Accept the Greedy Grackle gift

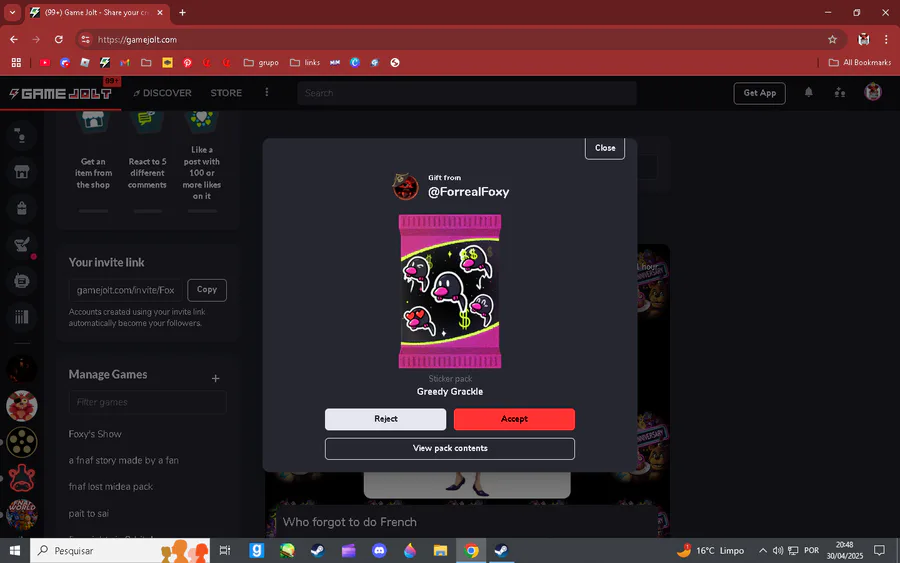(514, 419)
